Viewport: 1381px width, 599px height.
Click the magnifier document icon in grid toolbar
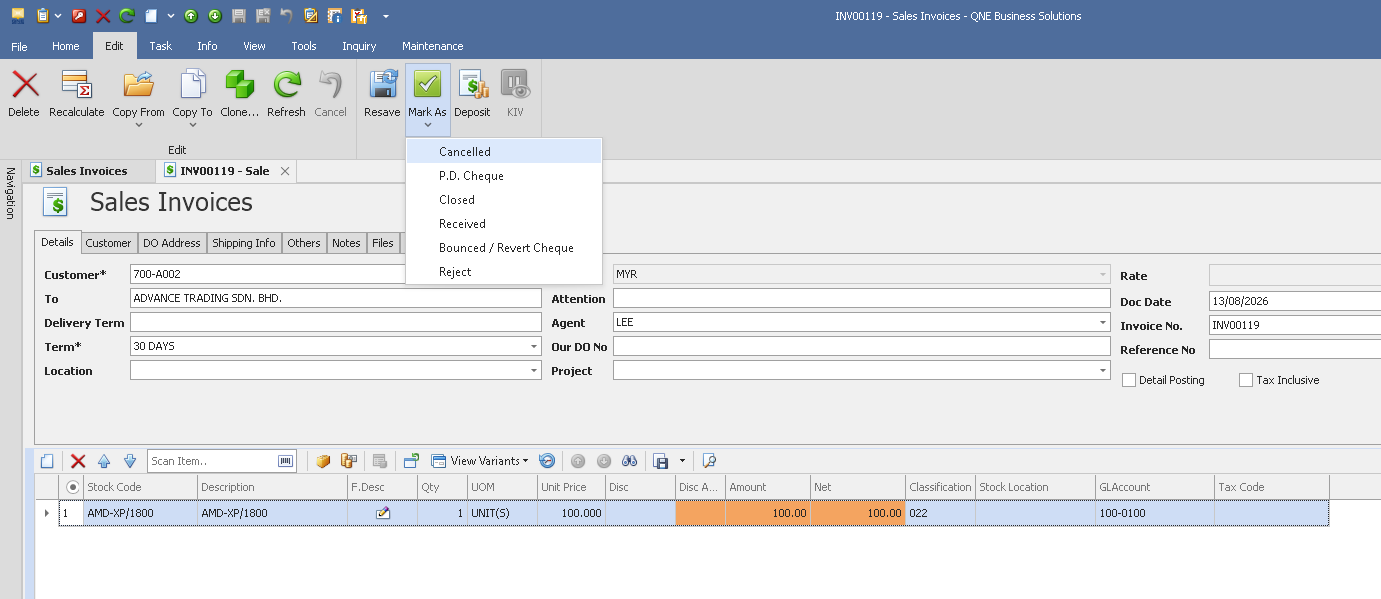click(709, 461)
